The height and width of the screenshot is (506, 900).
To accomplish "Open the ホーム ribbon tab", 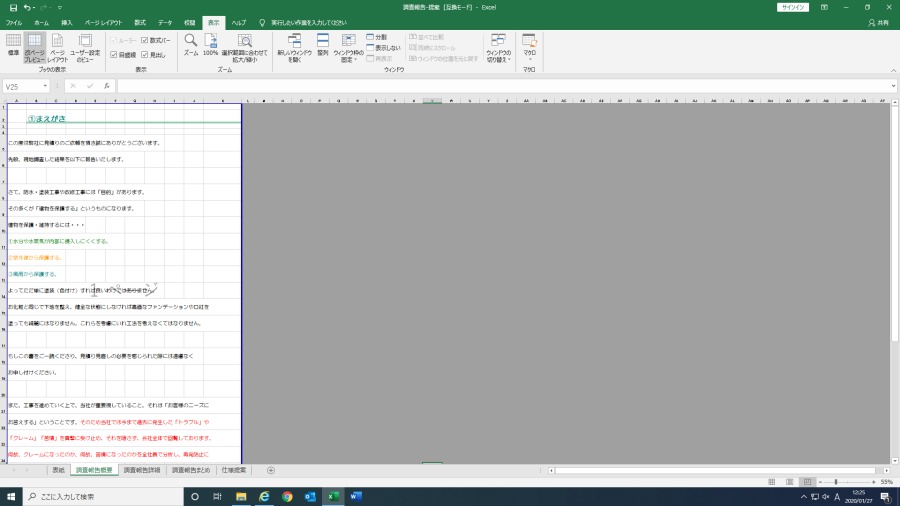I will click(x=41, y=23).
